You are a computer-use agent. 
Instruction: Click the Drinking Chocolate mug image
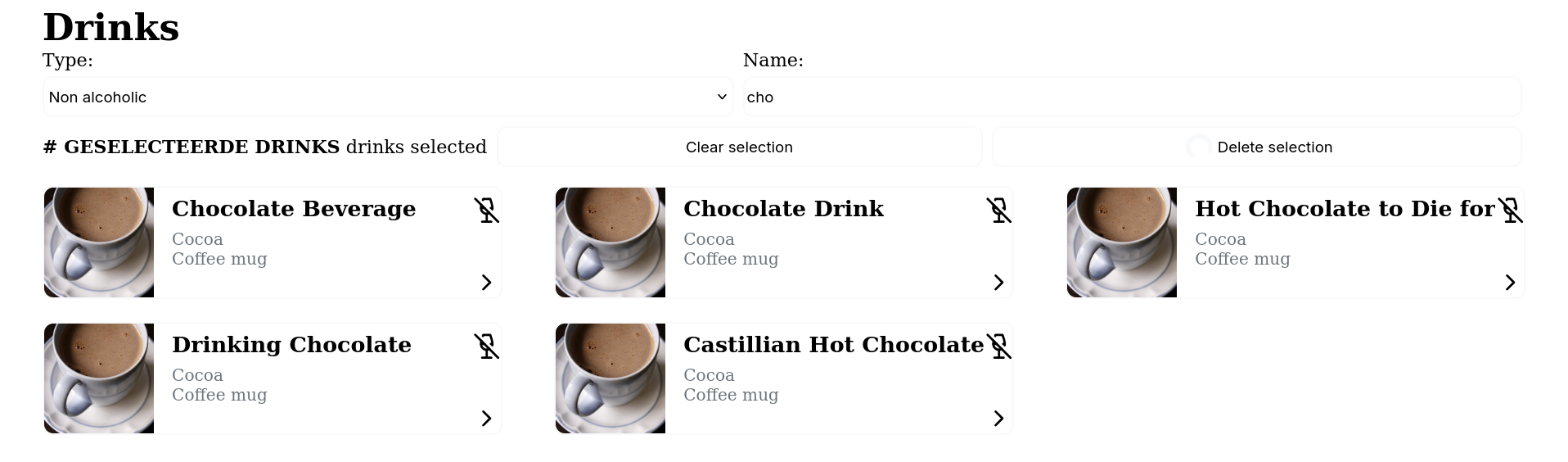tap(99, 378)
